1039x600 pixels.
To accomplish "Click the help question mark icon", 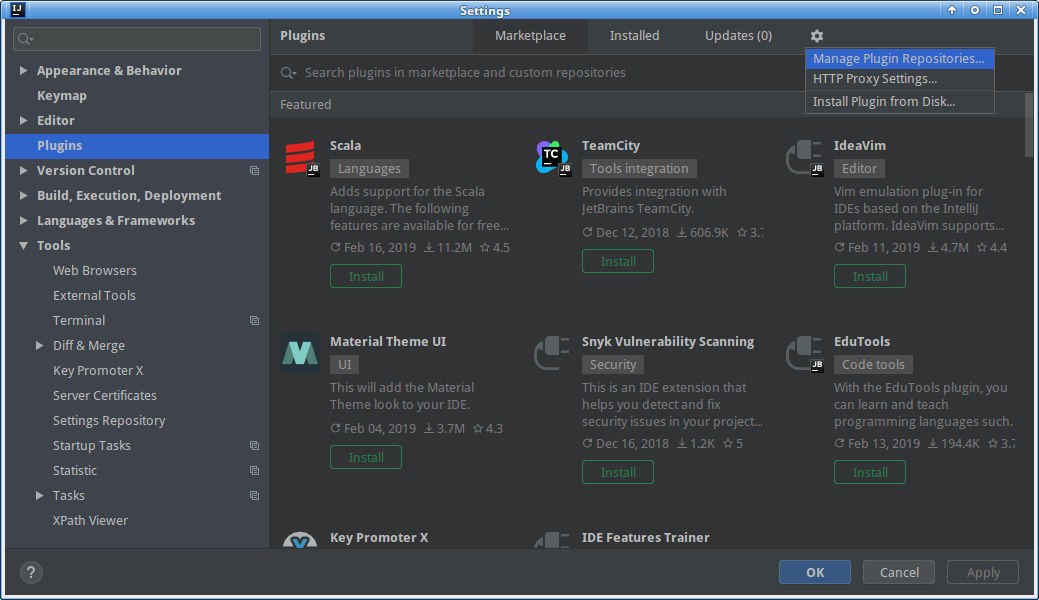I will point(31,573).
